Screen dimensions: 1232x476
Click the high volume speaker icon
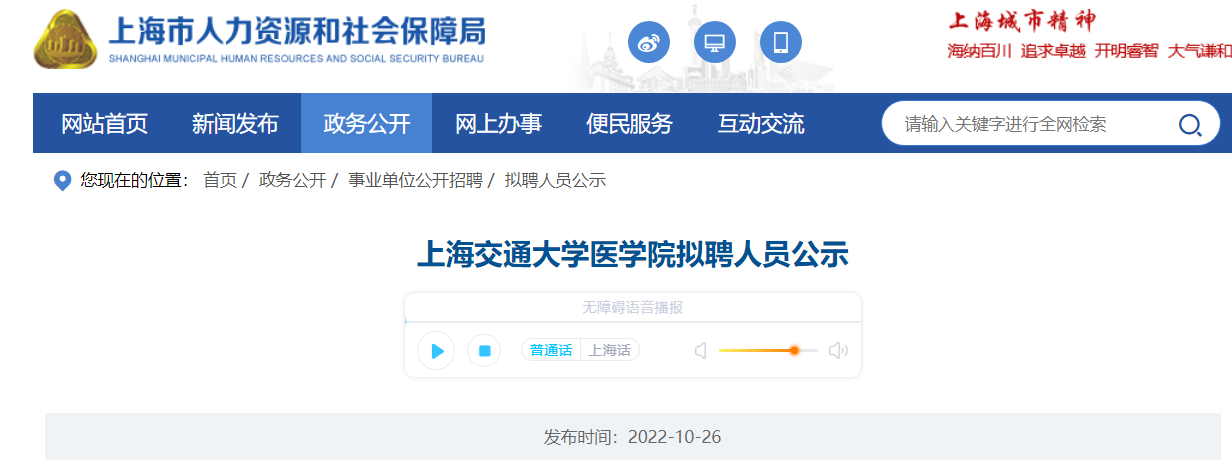click(838, 350)
